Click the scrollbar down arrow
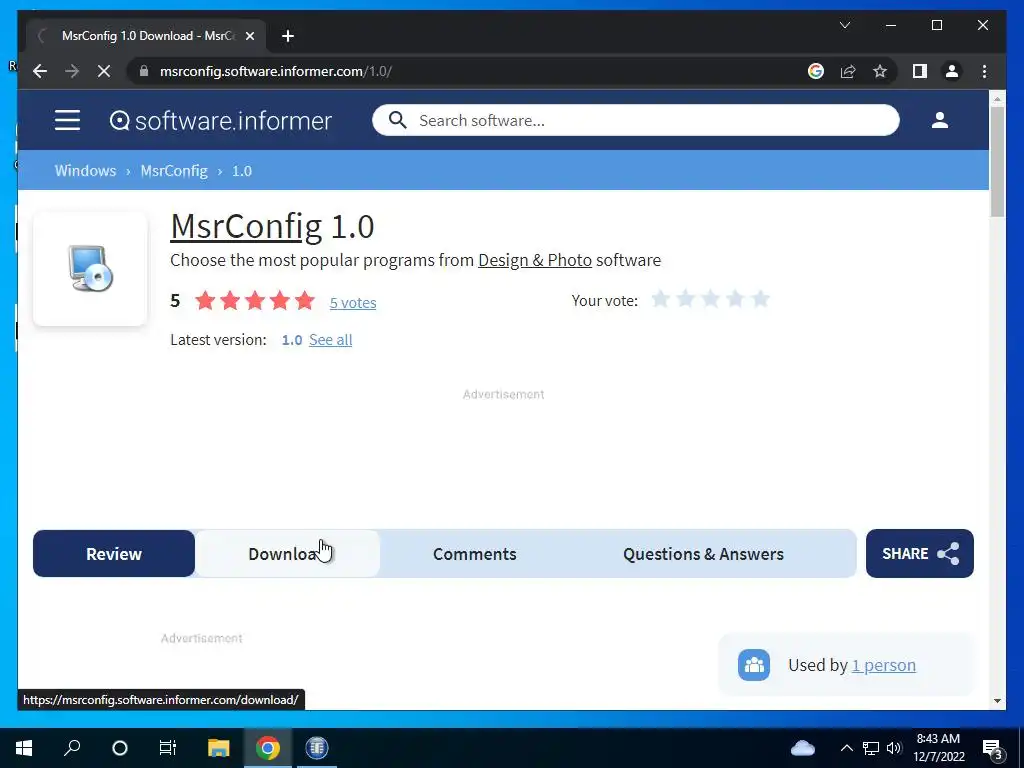 (x=997, y=701)
